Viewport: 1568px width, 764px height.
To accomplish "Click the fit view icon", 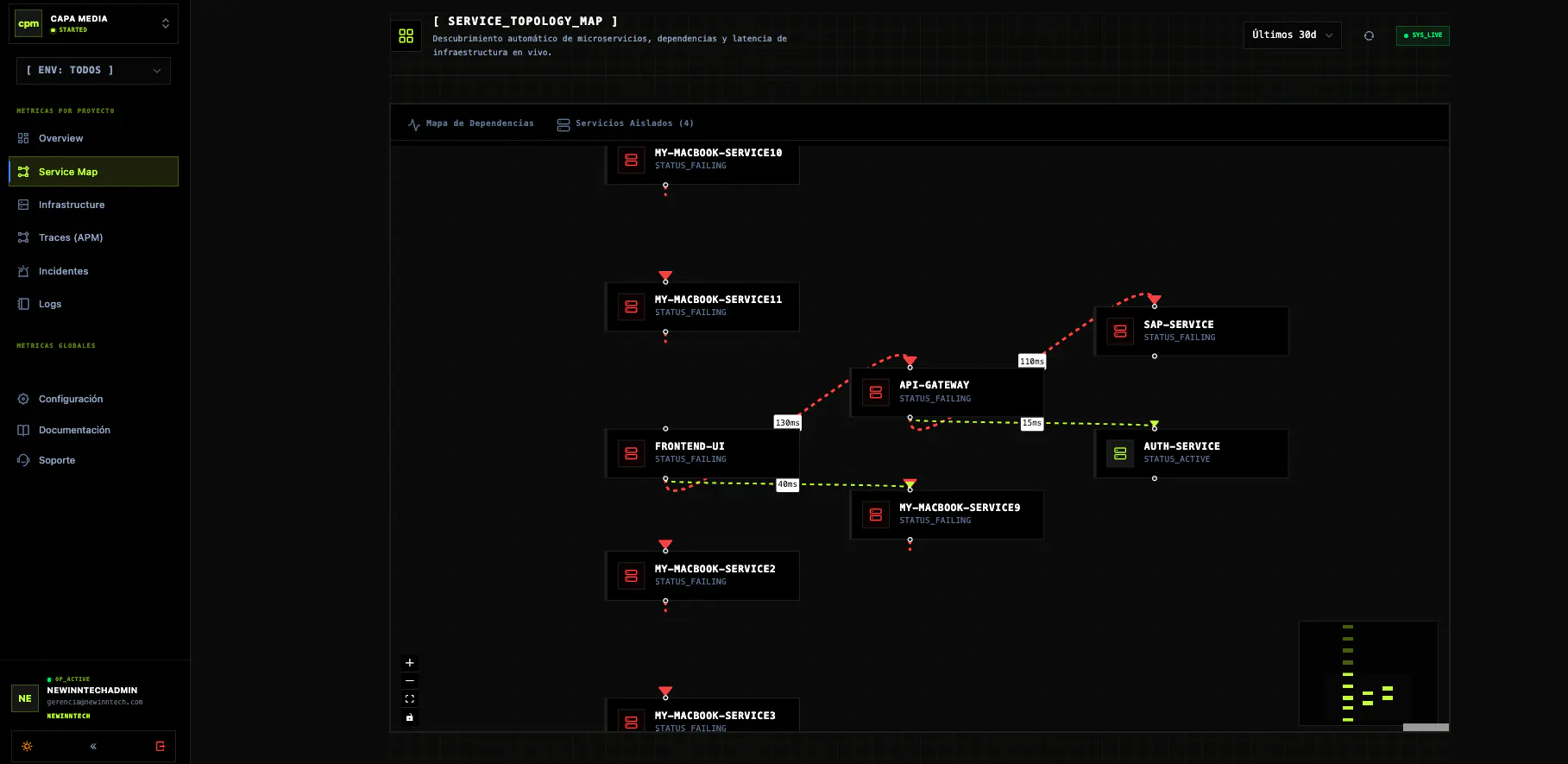I will point(410,699).
